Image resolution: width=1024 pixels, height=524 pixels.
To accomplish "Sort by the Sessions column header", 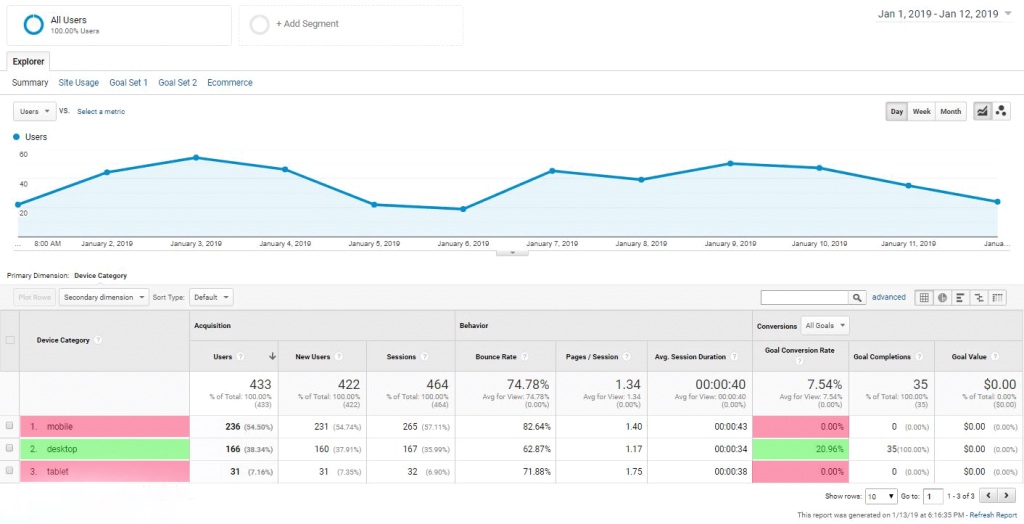I will point(401,357).
